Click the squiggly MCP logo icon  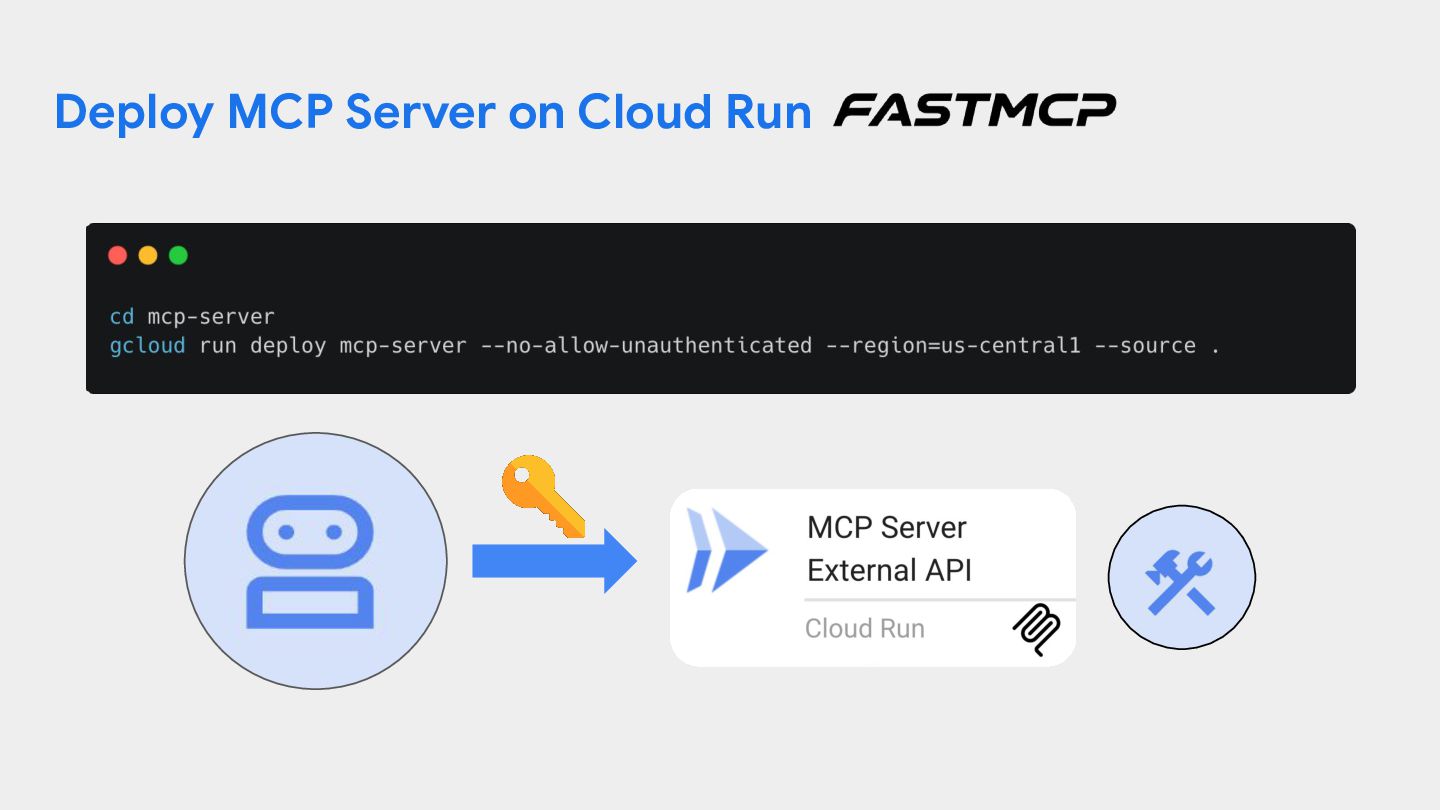pyautogui.click(x=1037, y=629)
